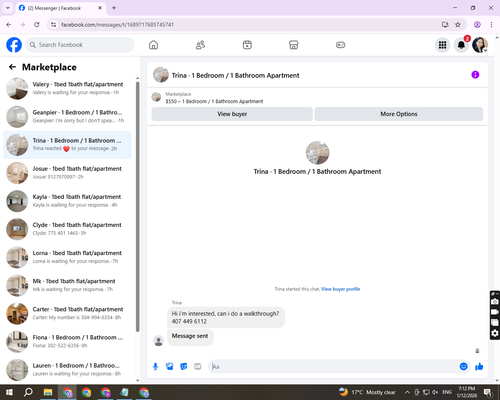Open the Mk conversation
The image size is (500, 400).
68,285
